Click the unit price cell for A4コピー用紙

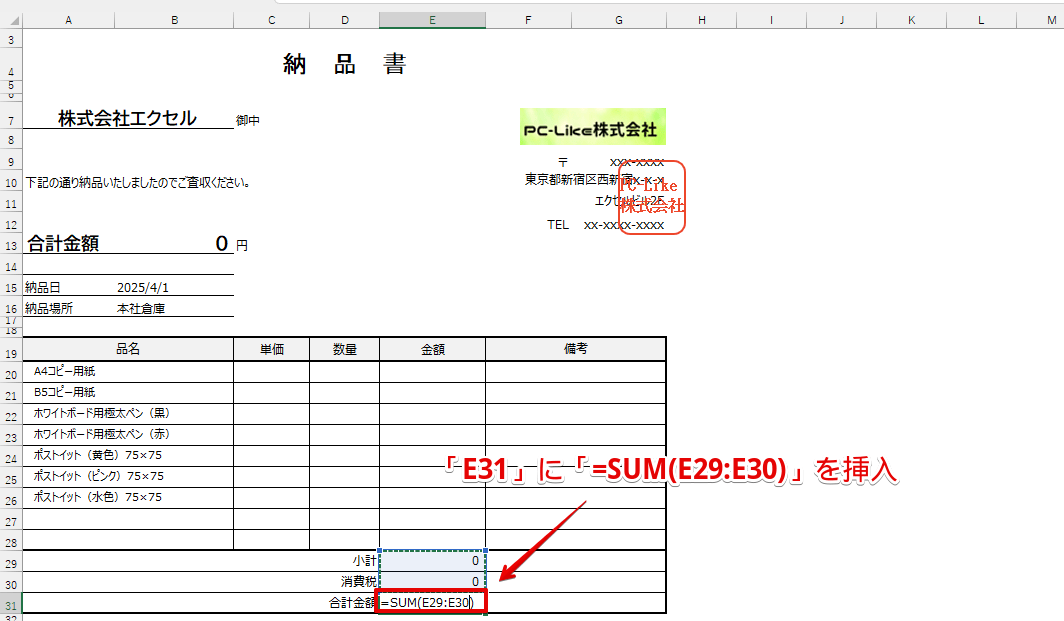point(271,371)
